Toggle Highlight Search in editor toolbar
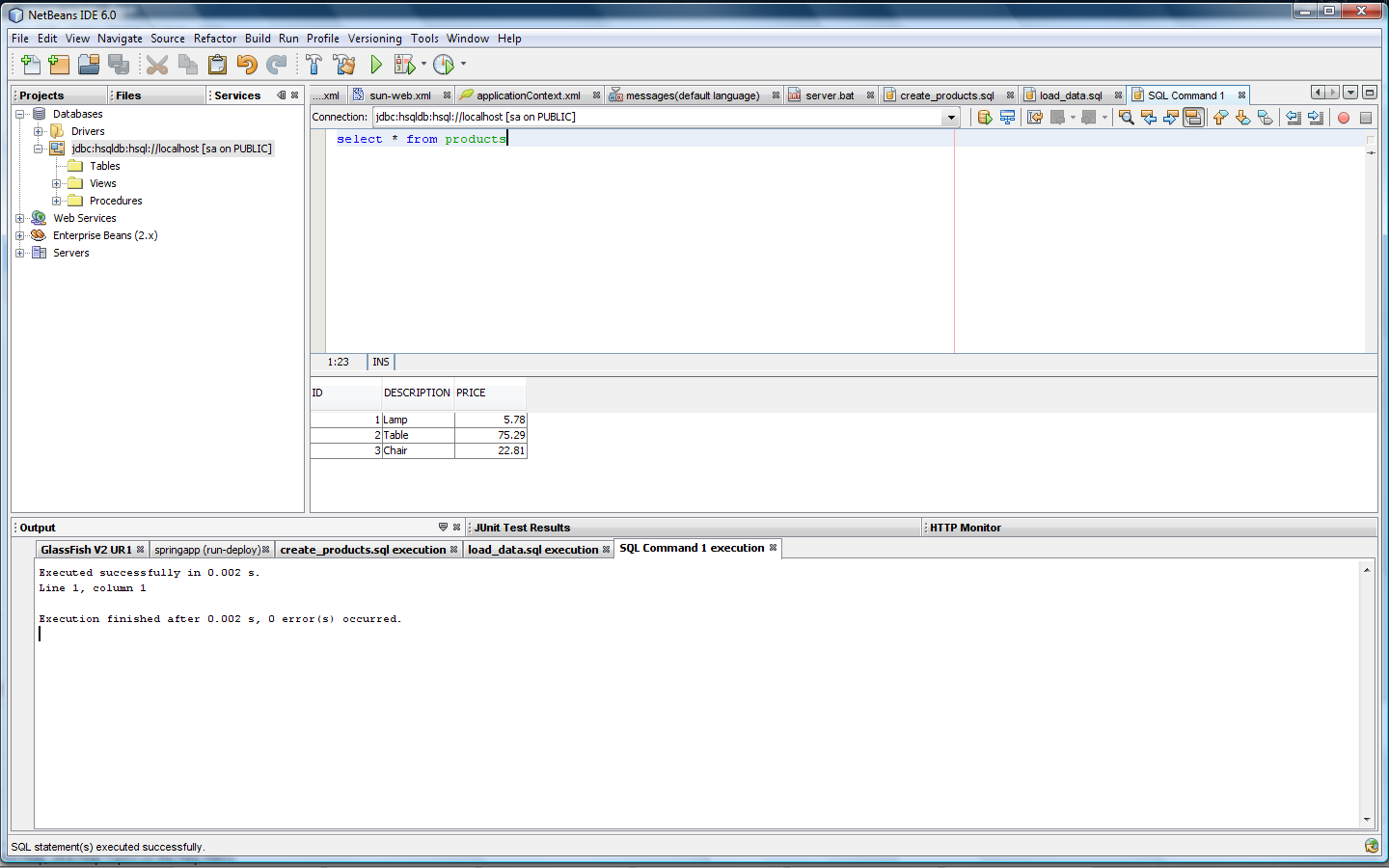 point(1193,118)
